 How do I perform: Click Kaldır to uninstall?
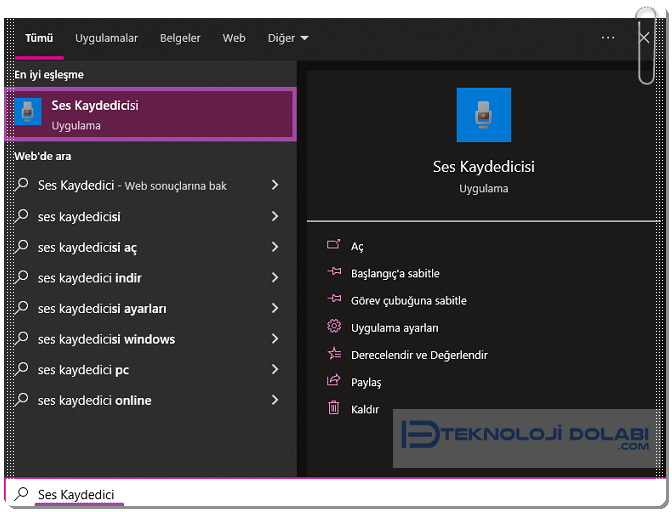[x=365, y=409]
